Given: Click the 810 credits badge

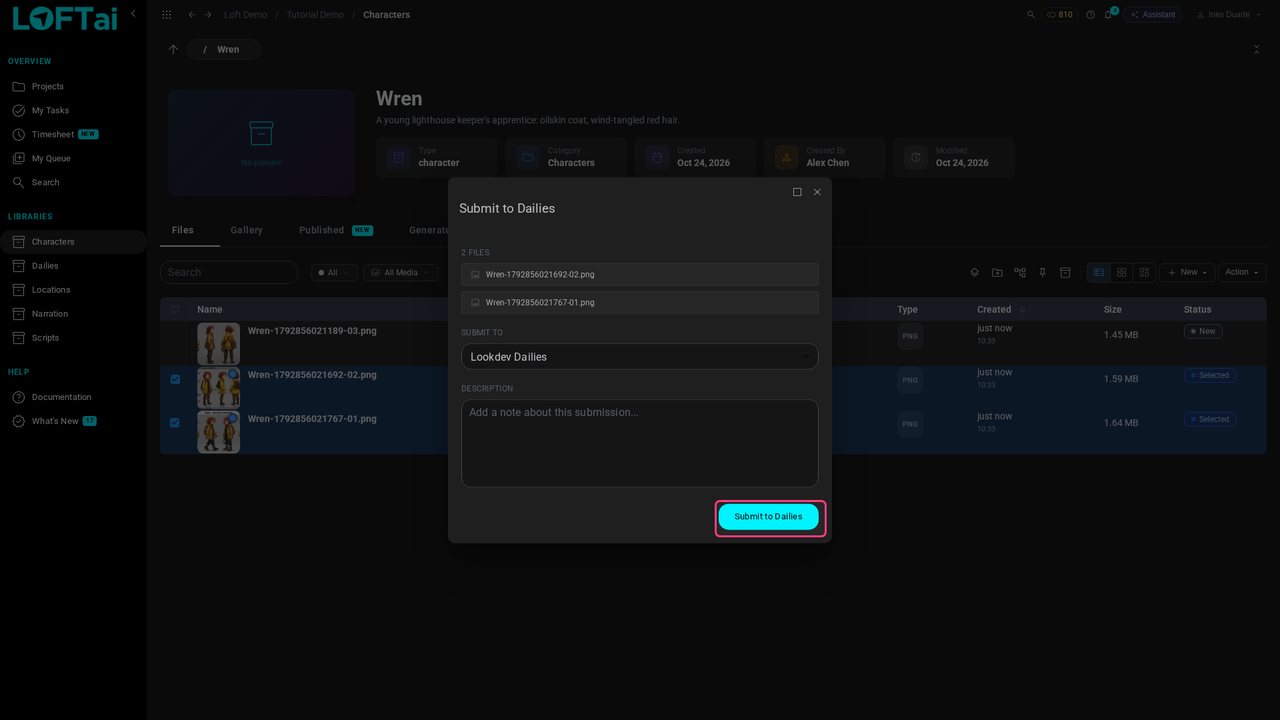Looking at the screenshot, I should [x=1060, y=15].
